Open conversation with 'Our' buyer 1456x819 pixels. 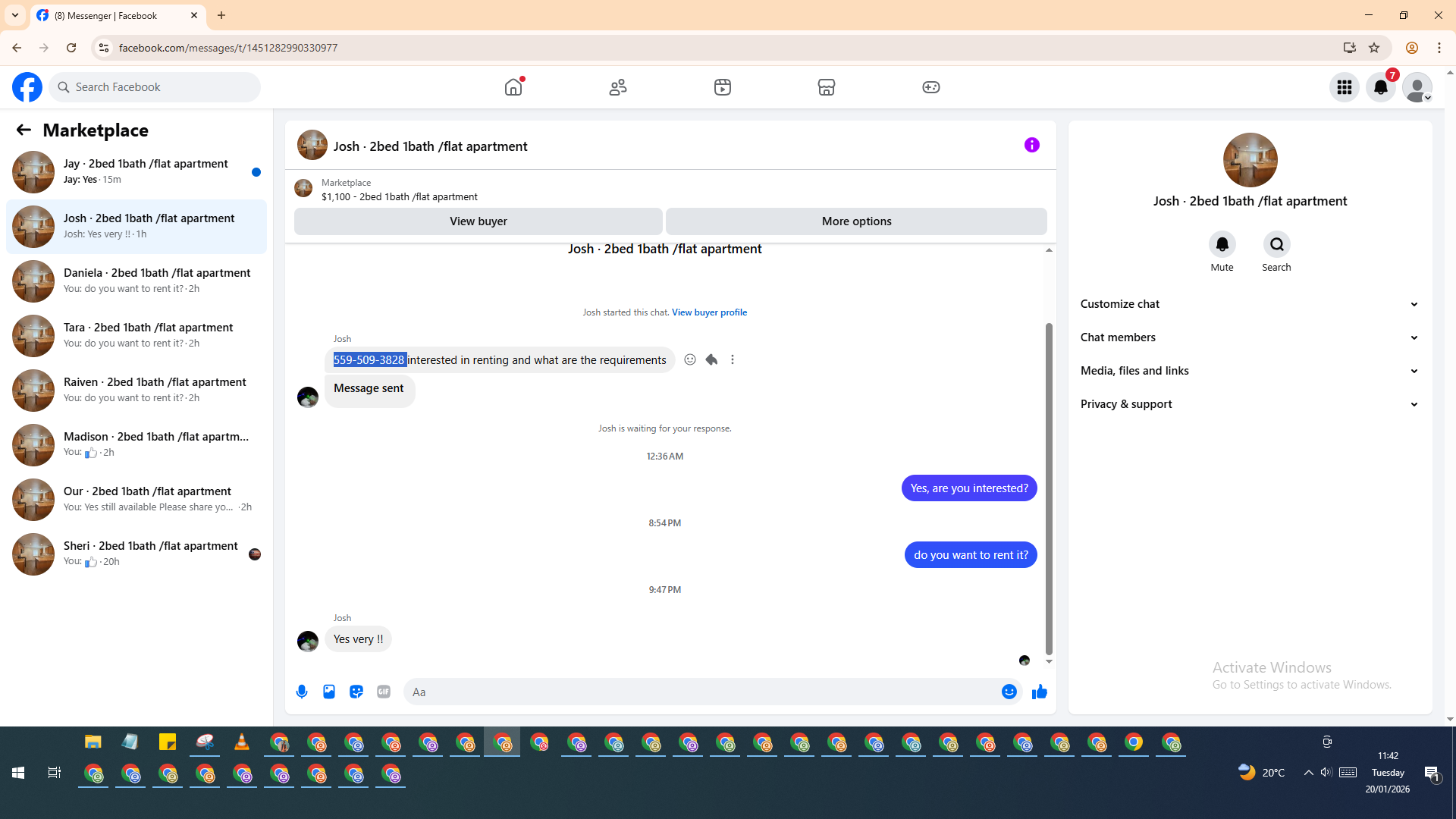point(136,500)
